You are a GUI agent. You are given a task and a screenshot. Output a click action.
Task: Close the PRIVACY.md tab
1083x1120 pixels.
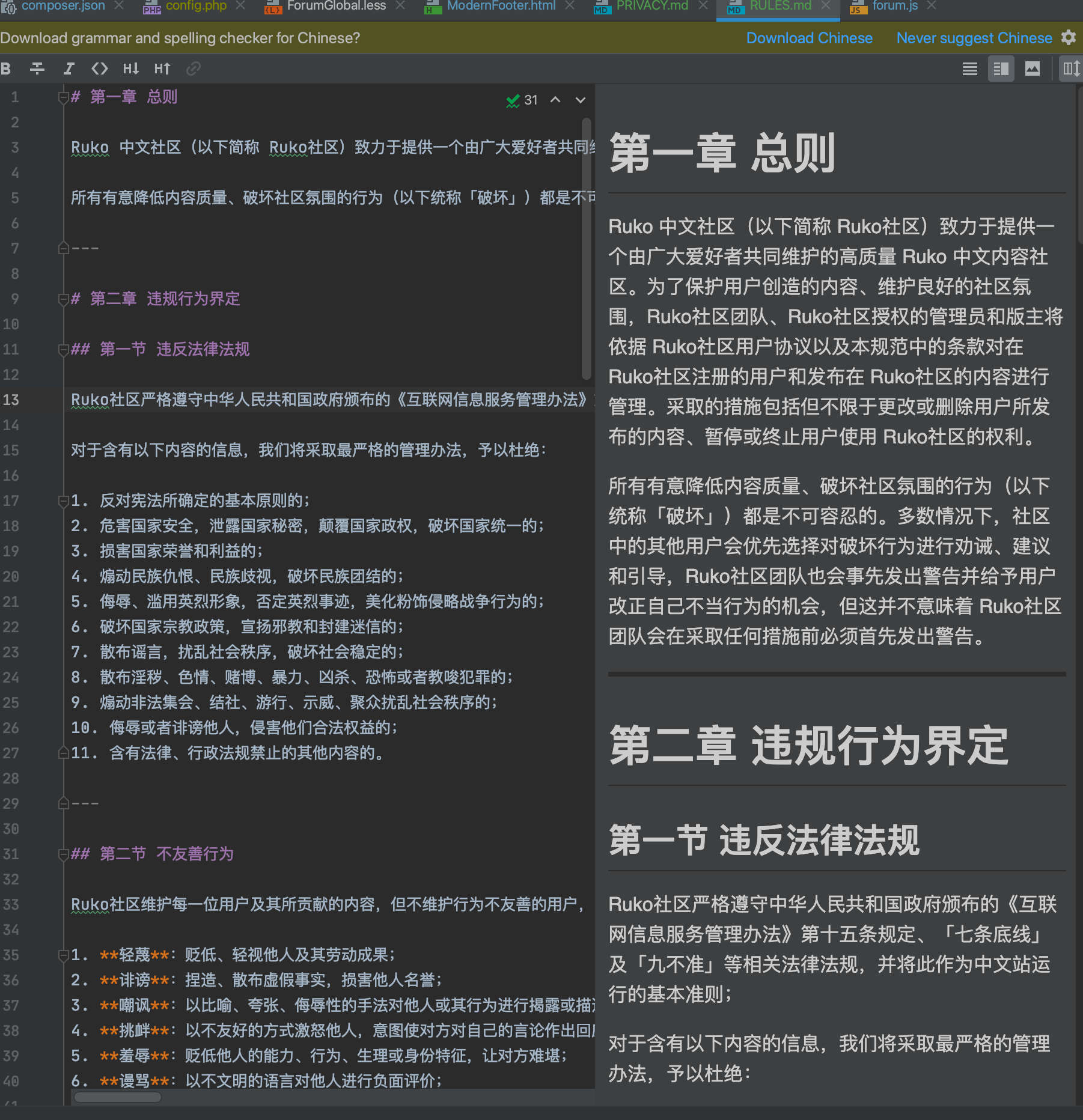703,5
